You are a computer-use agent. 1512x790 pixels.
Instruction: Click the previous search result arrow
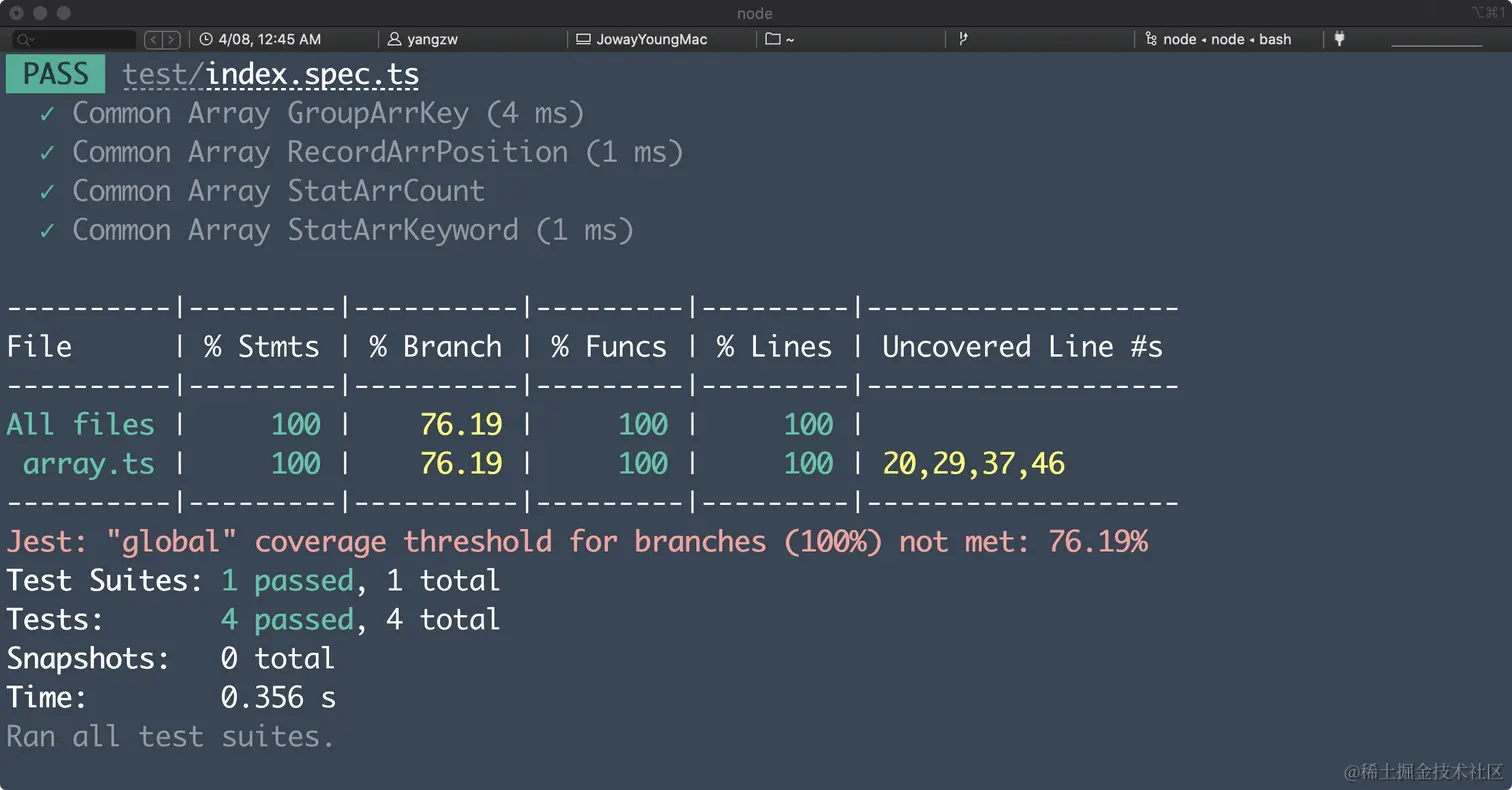(x=153, y=40)
